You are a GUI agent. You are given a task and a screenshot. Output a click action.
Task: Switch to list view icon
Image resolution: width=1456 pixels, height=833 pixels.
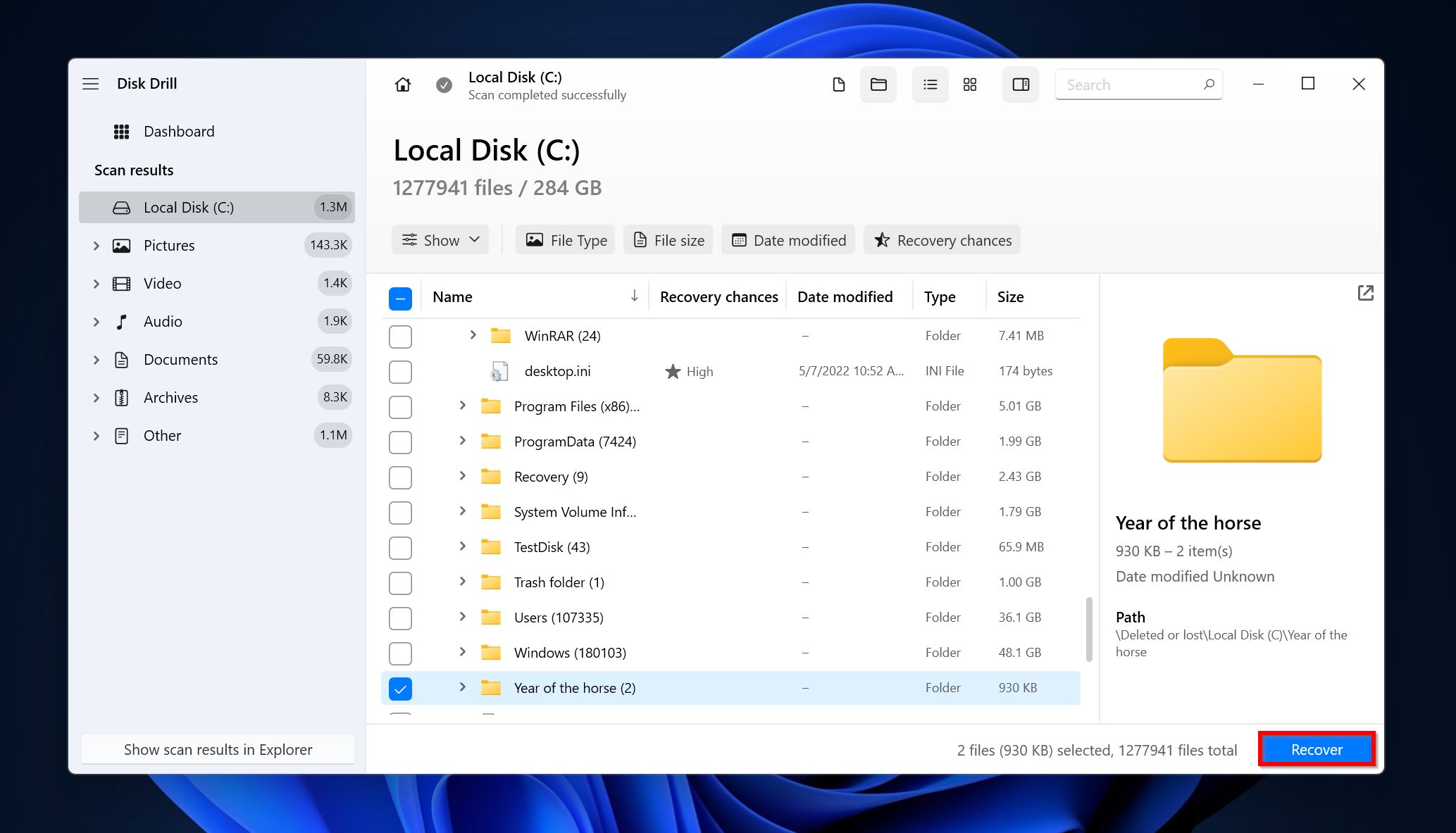pos(929,84)
